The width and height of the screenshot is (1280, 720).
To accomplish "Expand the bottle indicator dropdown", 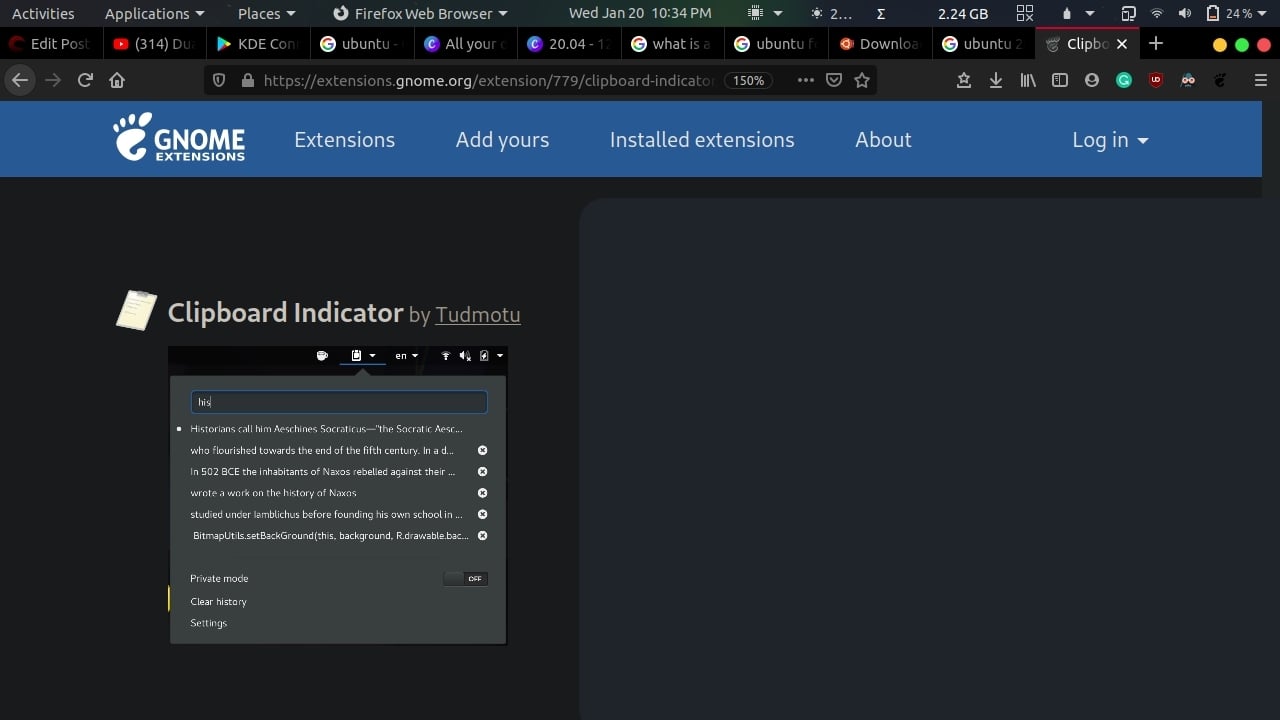I will pos(1077,14).
